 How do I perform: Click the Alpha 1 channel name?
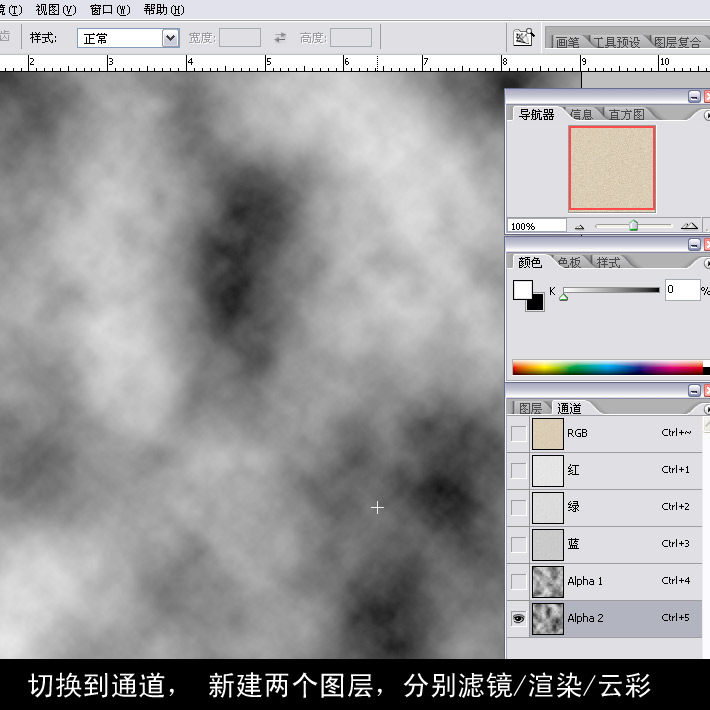pos(585,581)
